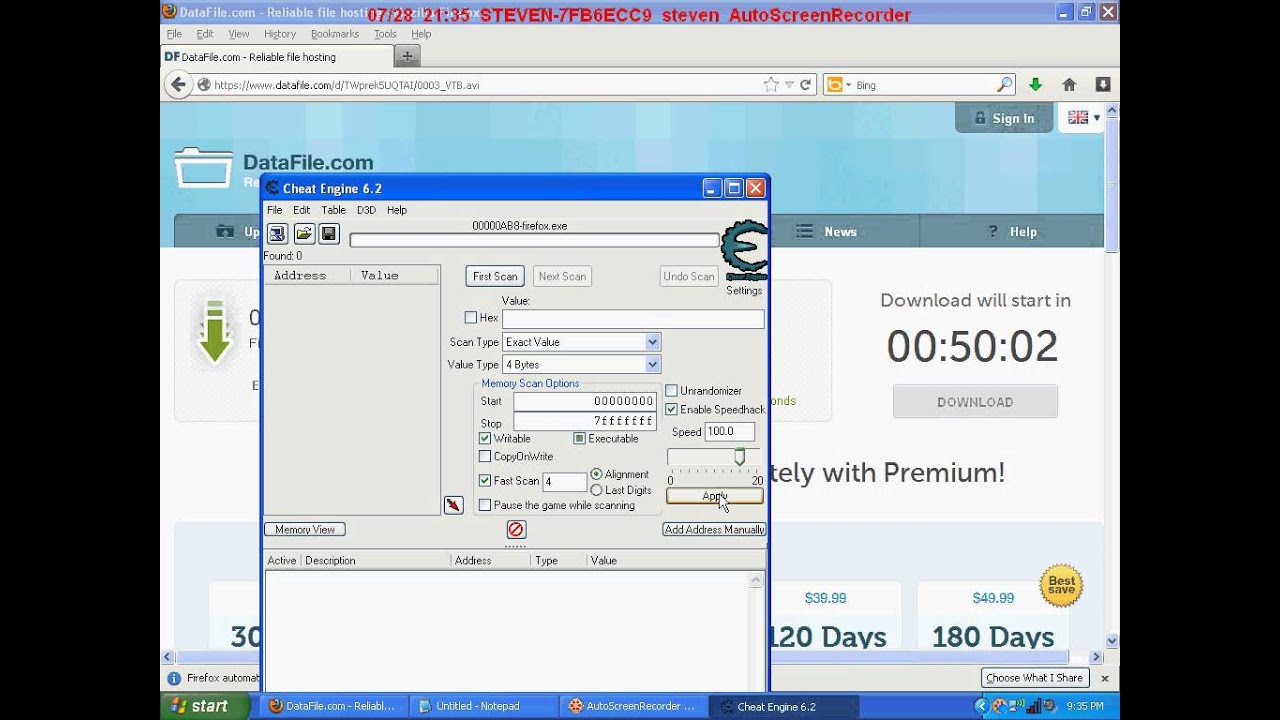Click the search magnifier icon in Bing box

[x=1004, y=85]
